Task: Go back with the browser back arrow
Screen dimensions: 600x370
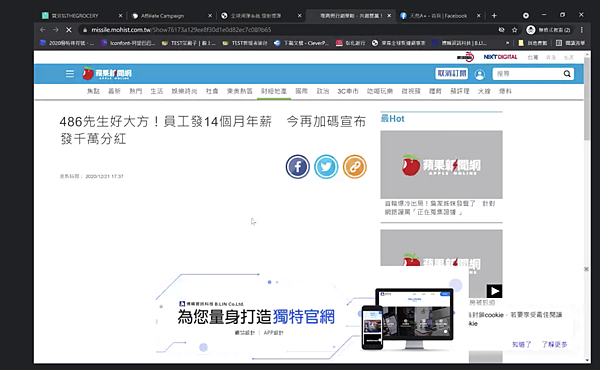Action: pos(42,30)
